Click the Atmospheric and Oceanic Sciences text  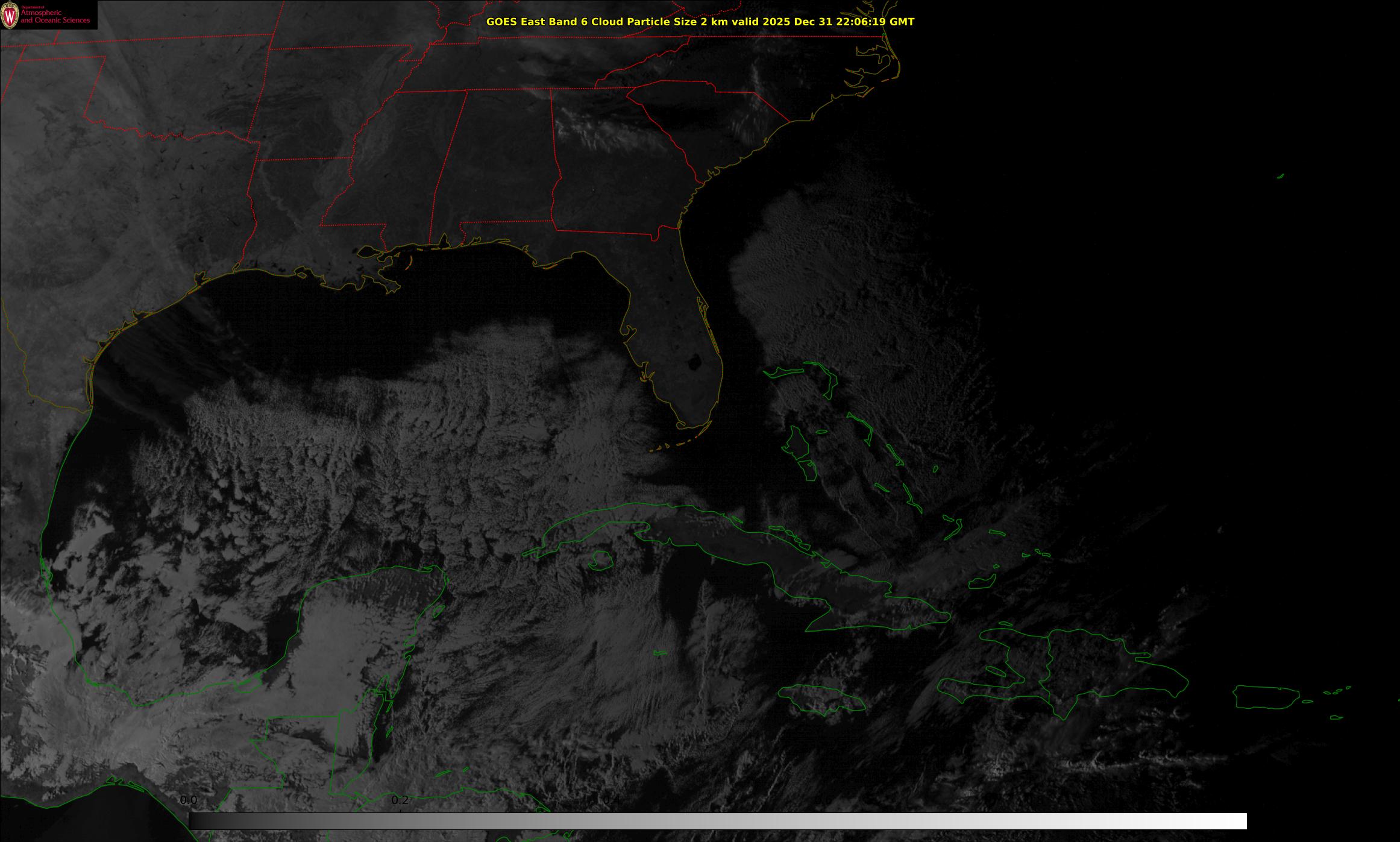[55, 17]
